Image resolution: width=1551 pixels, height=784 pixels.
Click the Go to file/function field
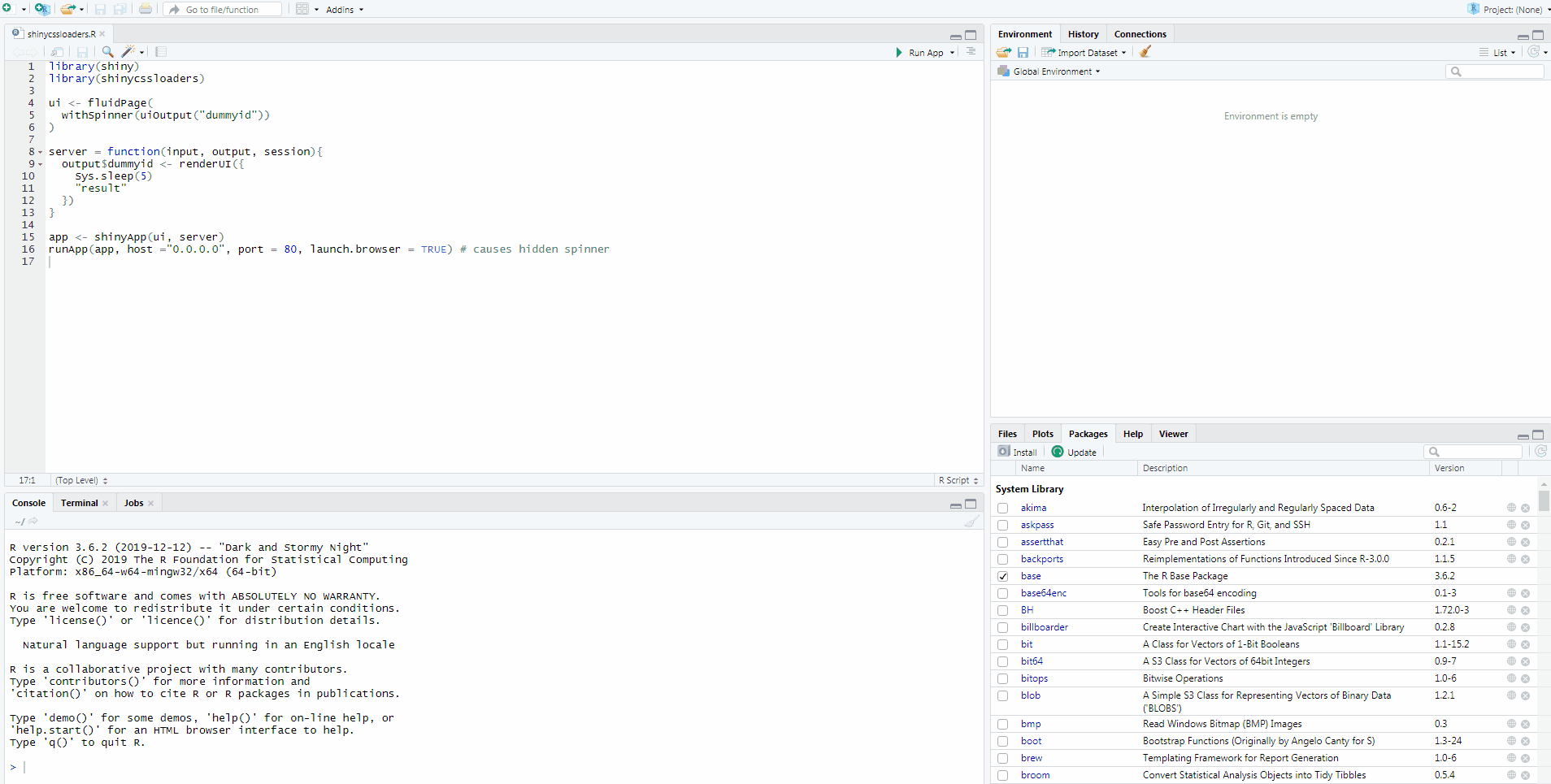click(222, 9)
